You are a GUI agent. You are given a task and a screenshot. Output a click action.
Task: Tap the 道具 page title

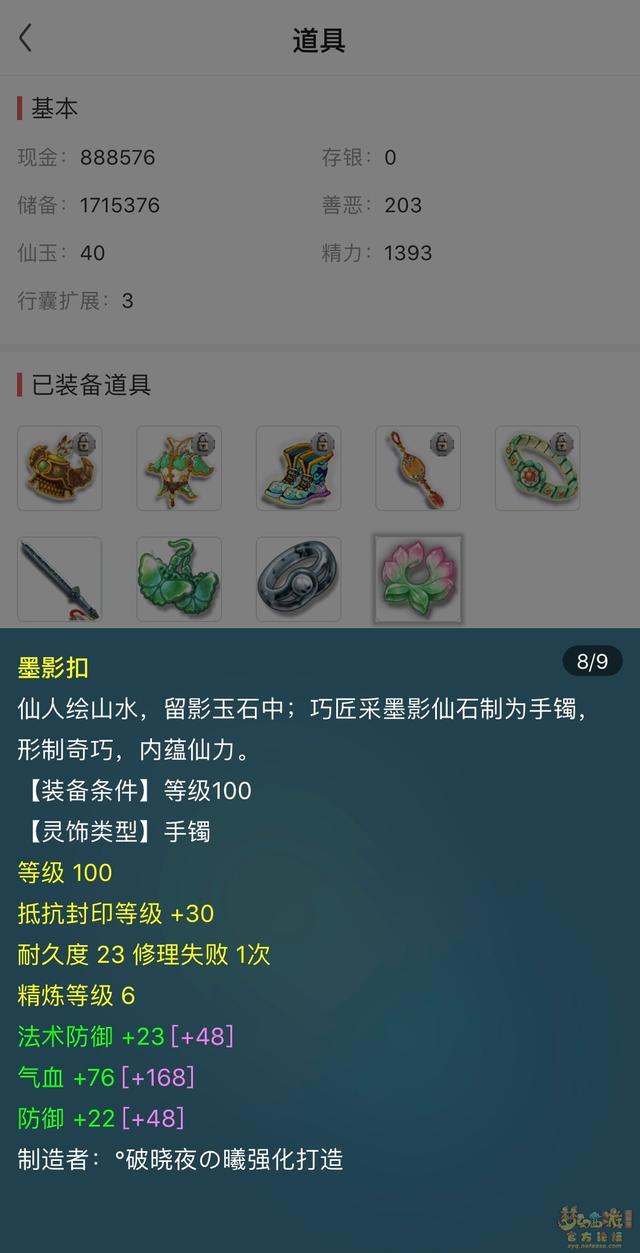319,40
